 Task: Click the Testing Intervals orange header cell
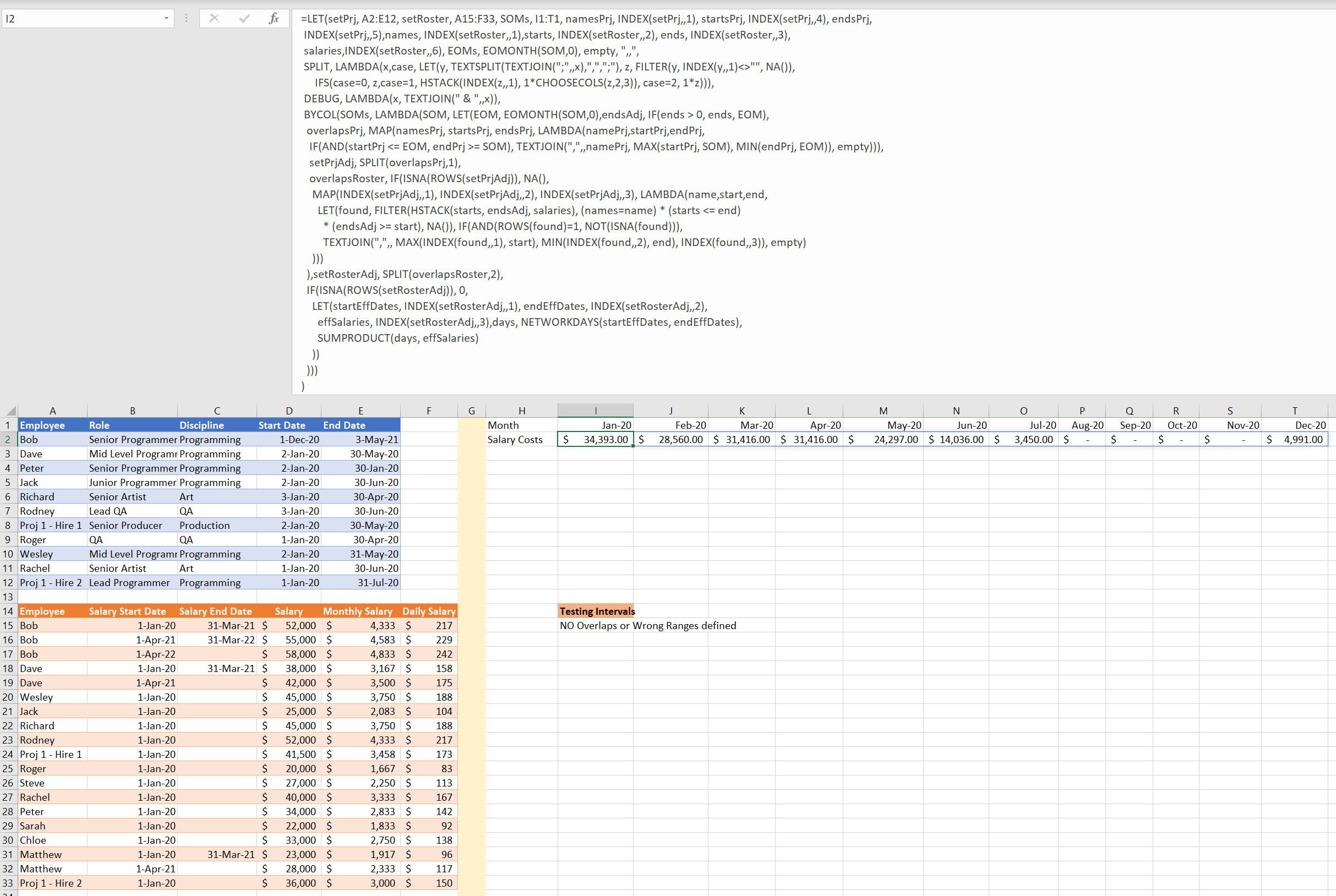596,611
